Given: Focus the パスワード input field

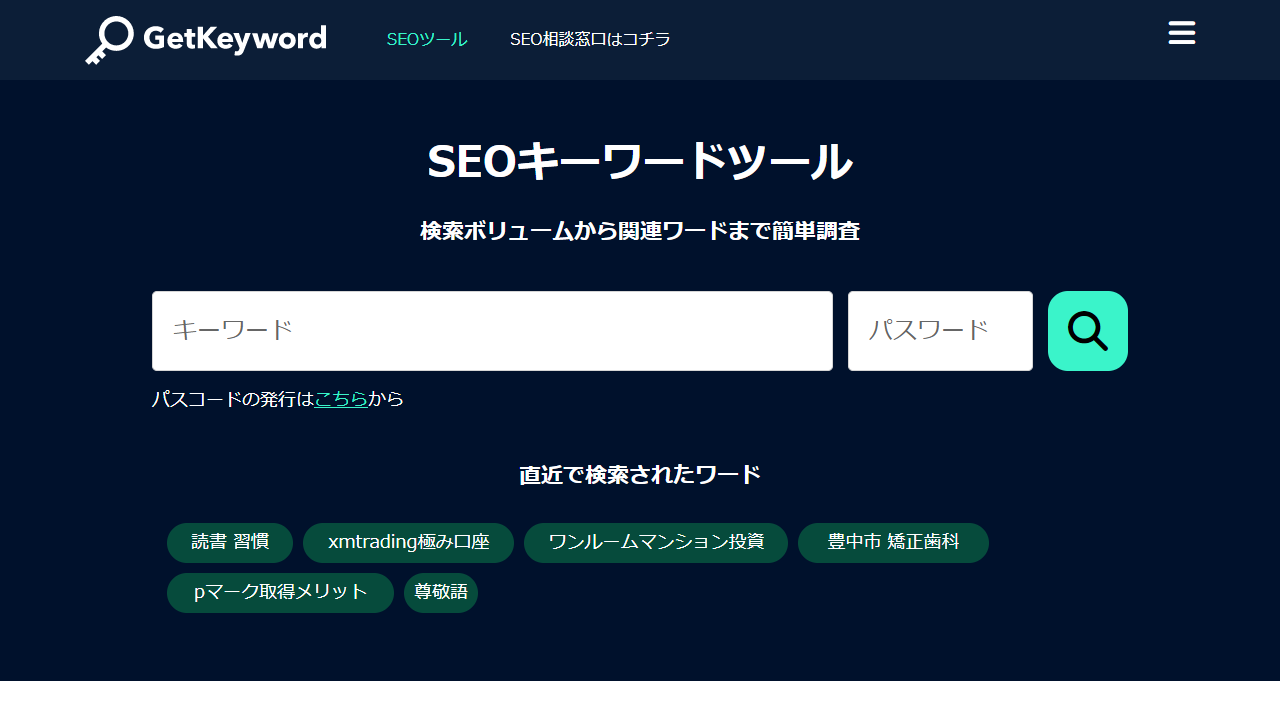Looking at the screenshot, I should pos(940,331).
